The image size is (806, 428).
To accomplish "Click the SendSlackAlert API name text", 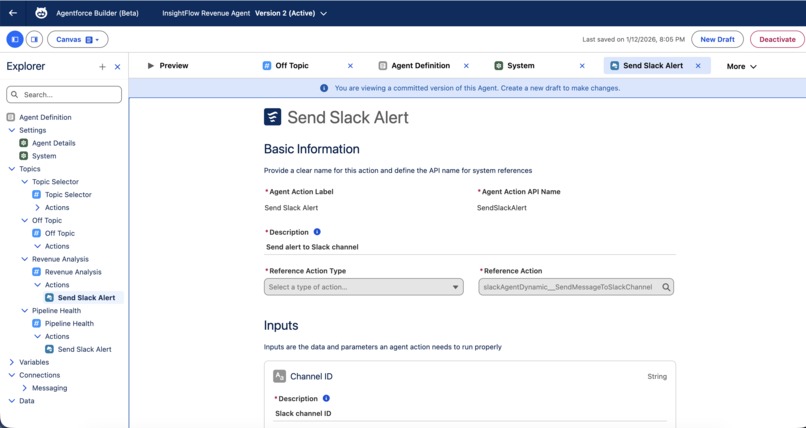I will point(502,208).
